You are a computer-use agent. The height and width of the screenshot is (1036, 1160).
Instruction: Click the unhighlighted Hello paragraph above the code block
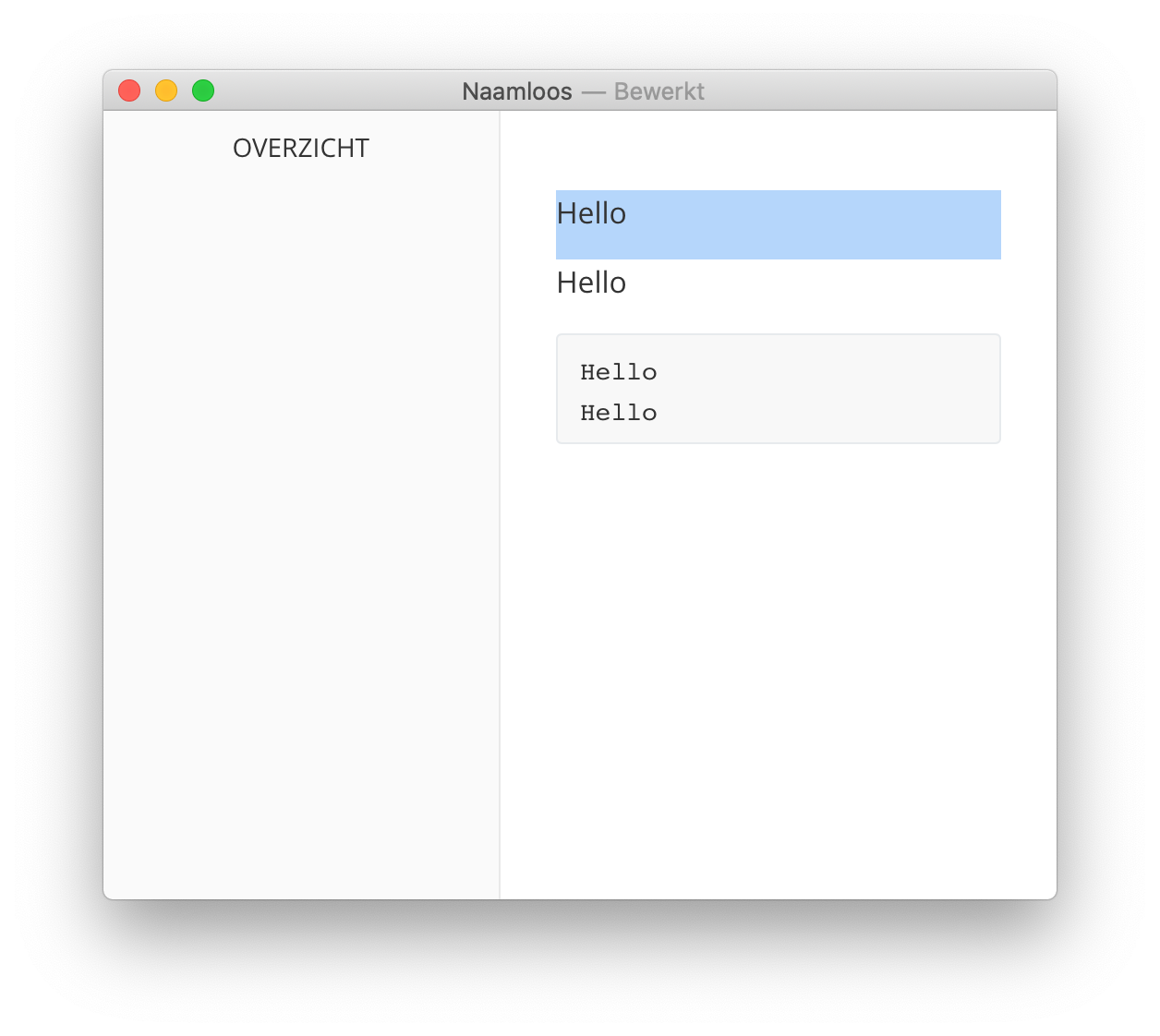point(591,283)
